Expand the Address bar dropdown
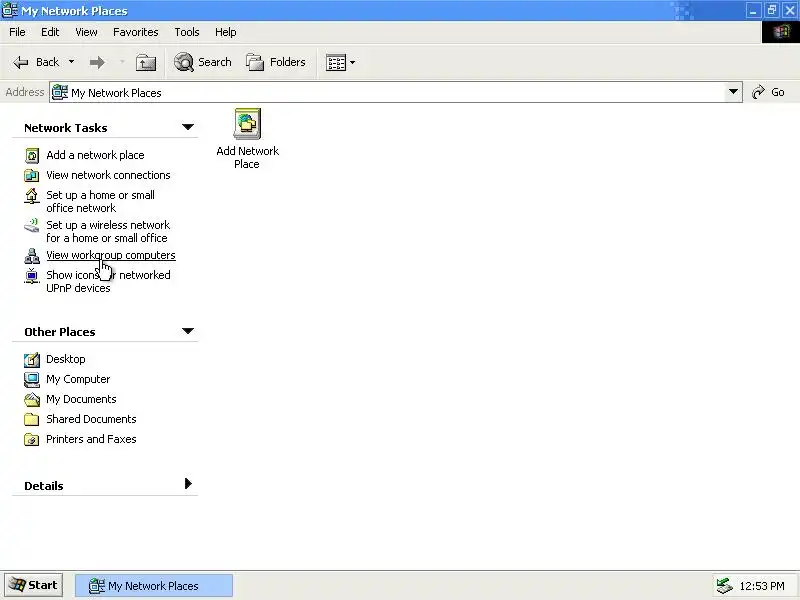The height and width of the screenshot is (600, 800). point(733,92)
